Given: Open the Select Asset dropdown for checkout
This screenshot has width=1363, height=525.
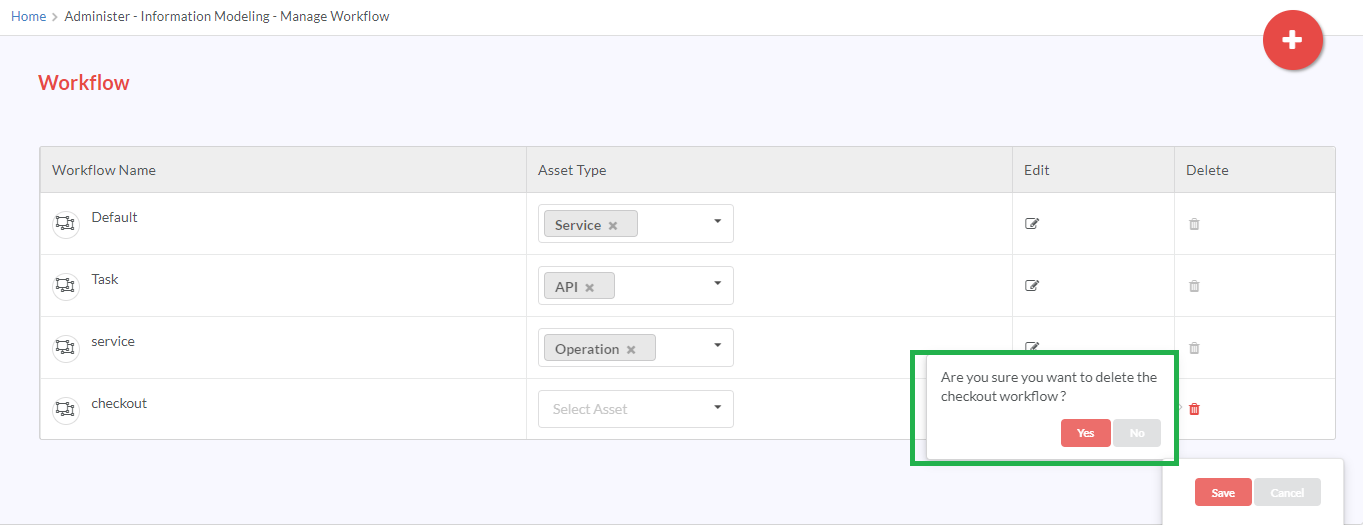Looking at the screenshot, I should pos(636,409).
